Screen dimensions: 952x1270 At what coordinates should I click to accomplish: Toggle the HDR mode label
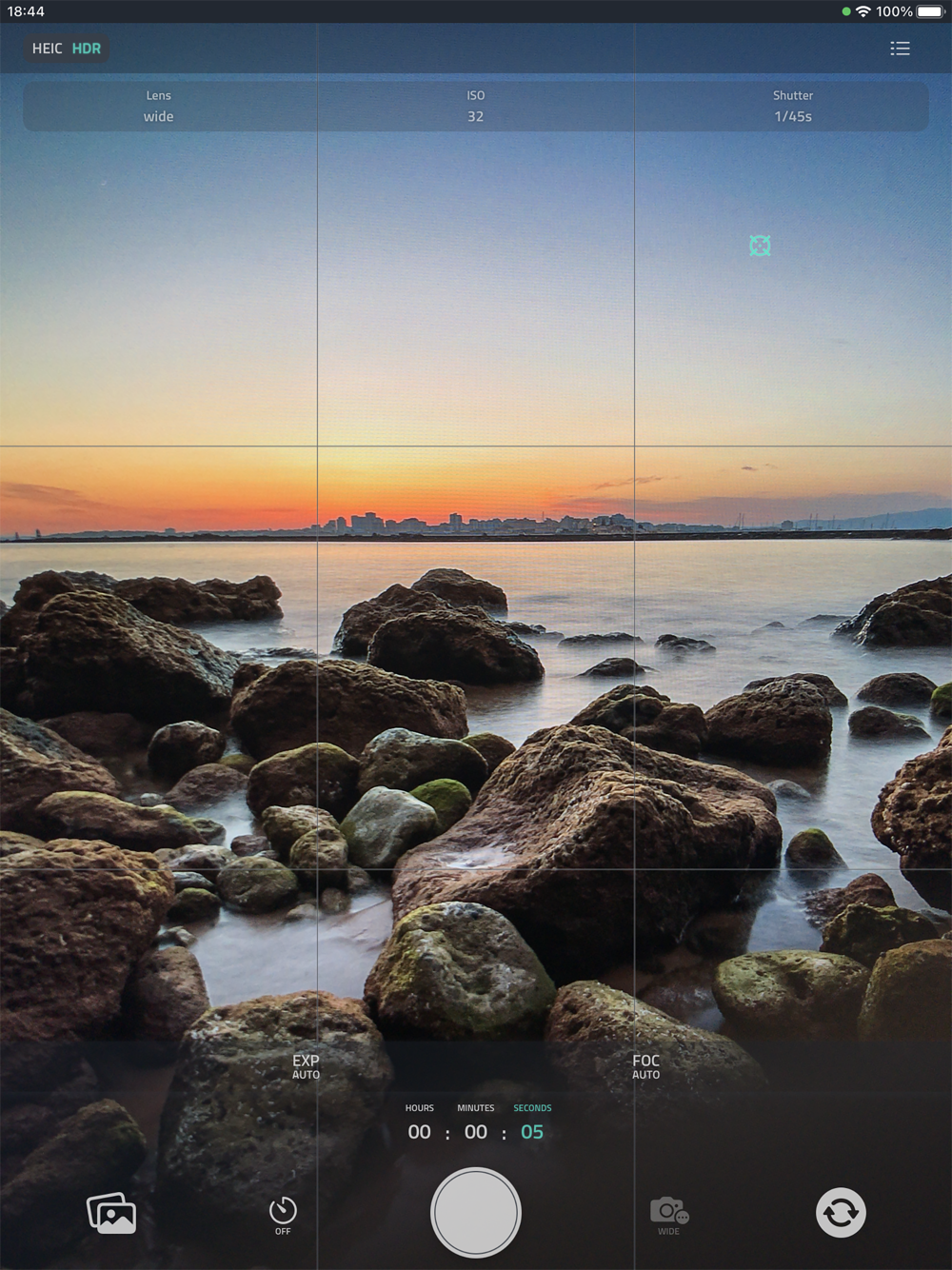point(87,49)
